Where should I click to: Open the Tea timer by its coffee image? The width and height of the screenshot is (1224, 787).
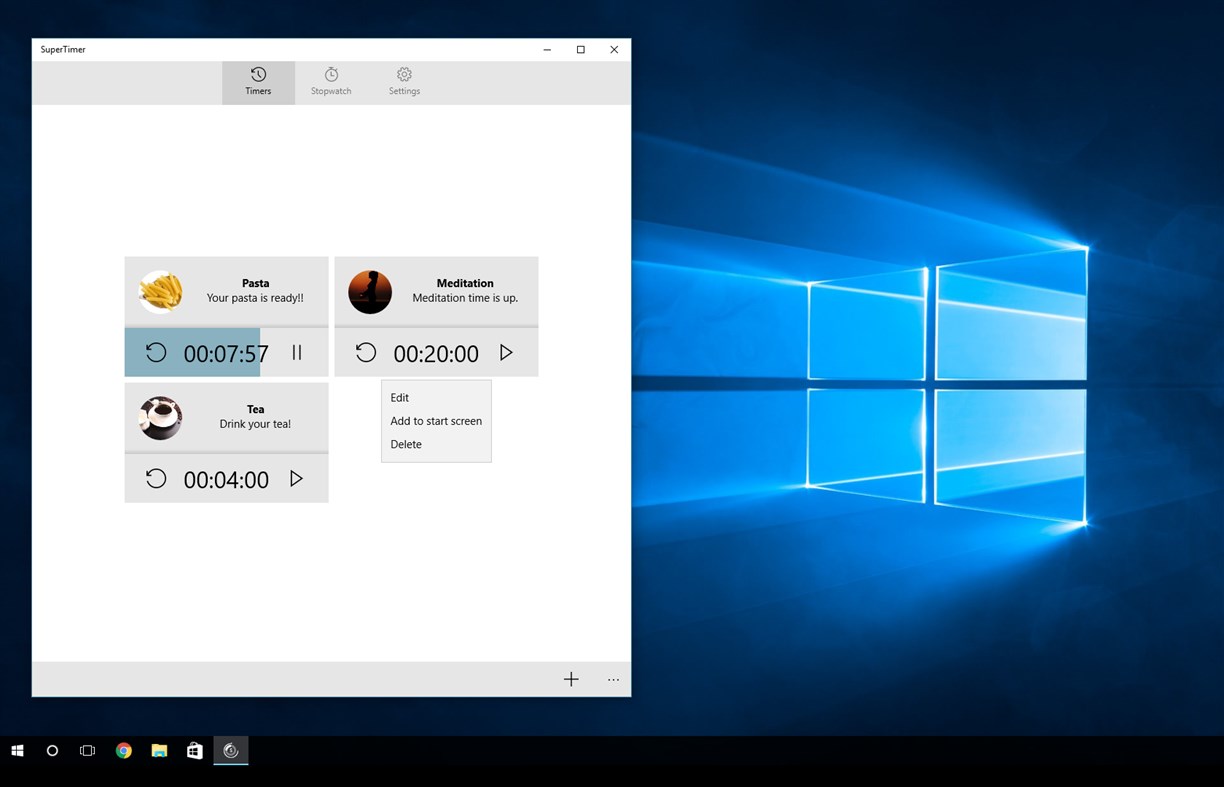pos(161,416)
